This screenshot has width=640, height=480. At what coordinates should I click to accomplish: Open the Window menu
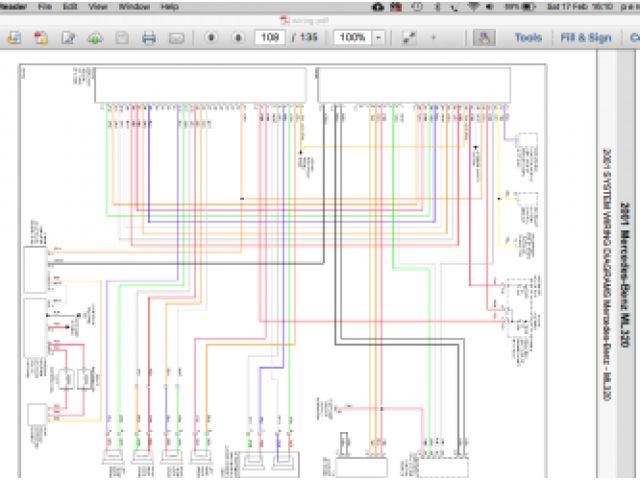(134, 6)
